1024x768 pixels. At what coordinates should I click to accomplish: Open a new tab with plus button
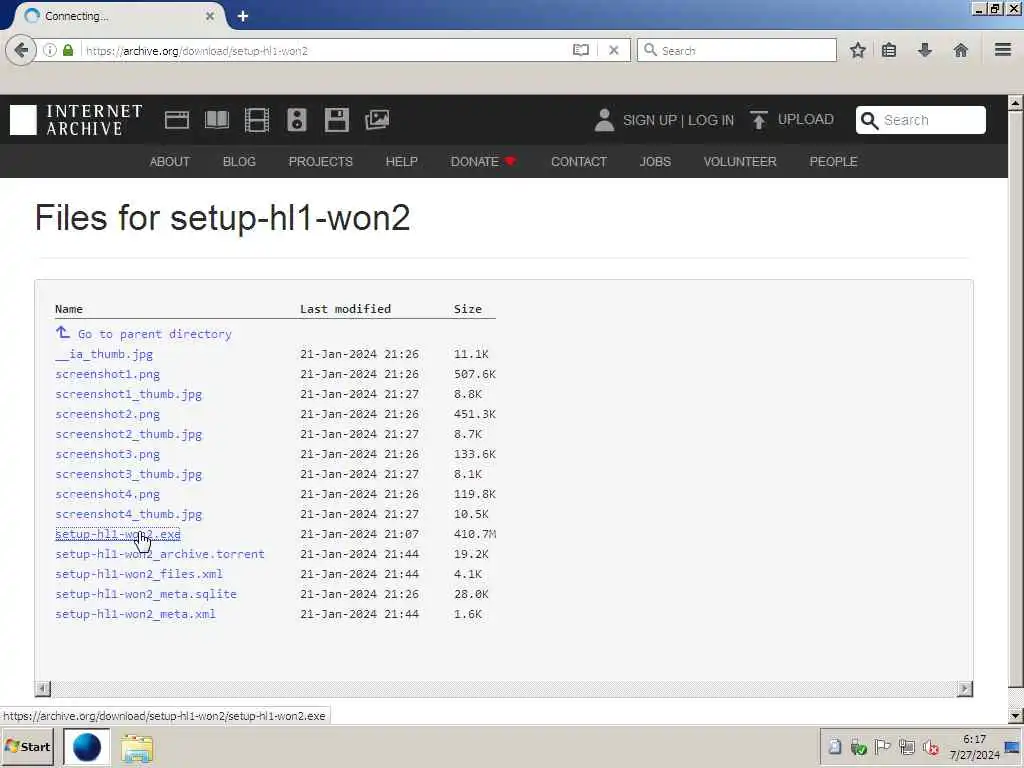243,16
